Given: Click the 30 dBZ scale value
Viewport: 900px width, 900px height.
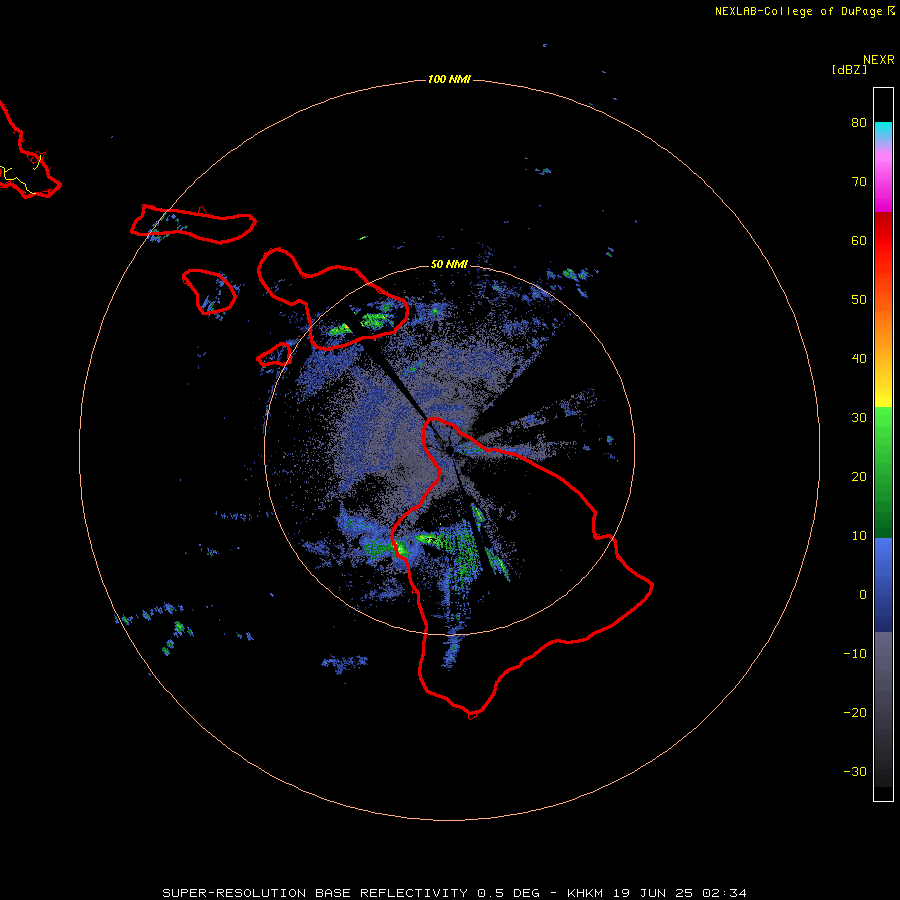Looking at the screenshot, I should 859,418.
